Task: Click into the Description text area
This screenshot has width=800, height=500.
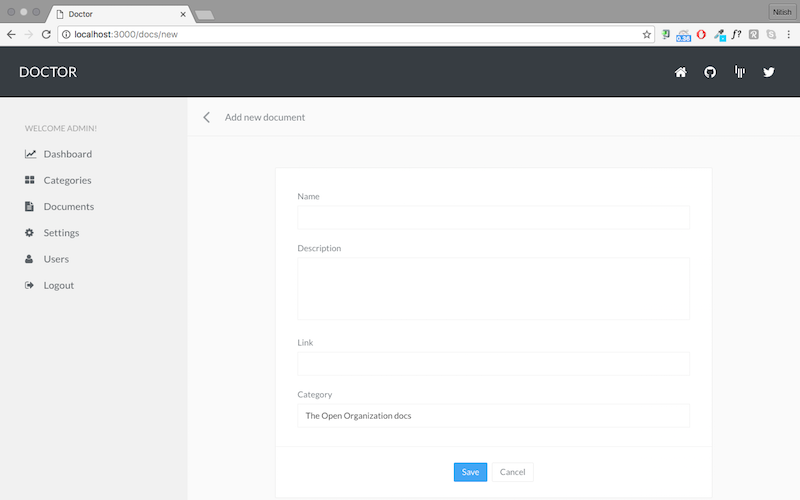Action: click(x=493, y=289)
